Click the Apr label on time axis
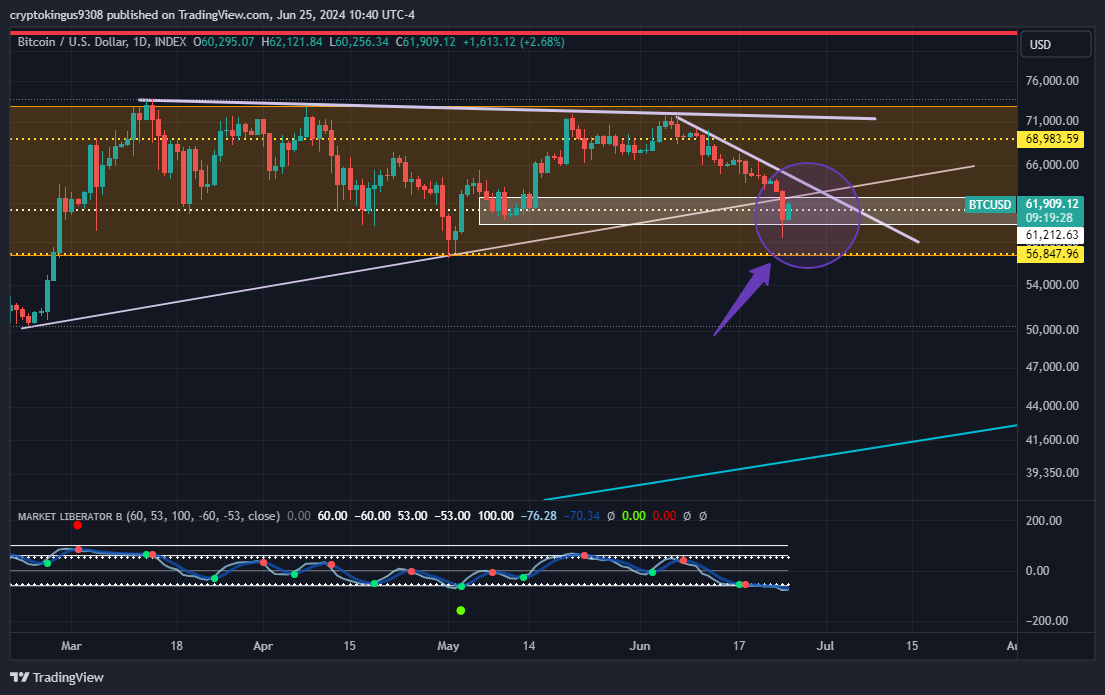 [263, 646]
